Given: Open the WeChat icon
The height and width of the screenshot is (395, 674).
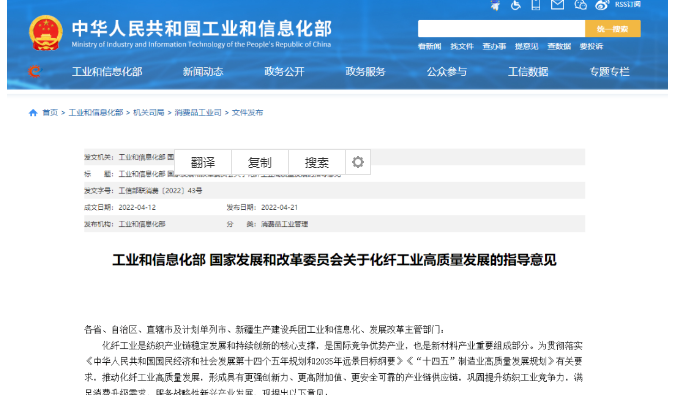Looking at the screenshot, I should (580, 5).
